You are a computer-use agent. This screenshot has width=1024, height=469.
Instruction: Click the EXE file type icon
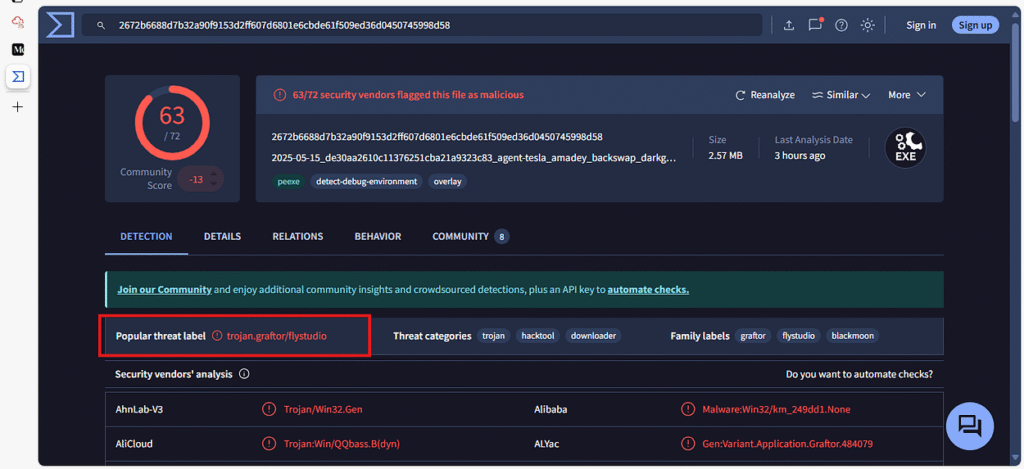905,148
